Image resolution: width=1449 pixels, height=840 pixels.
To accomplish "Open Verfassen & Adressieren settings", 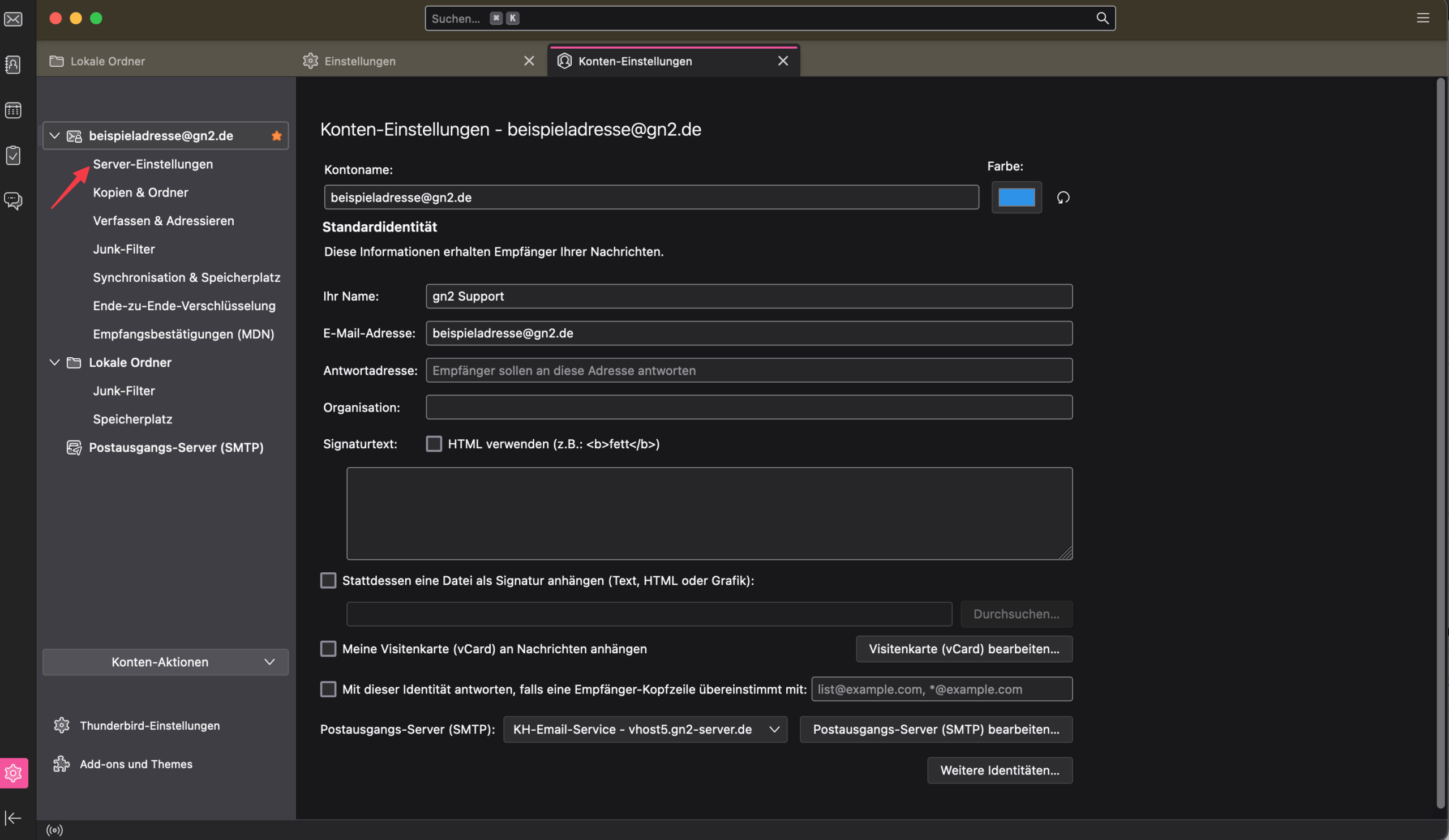I will click(x=164, y=221).
